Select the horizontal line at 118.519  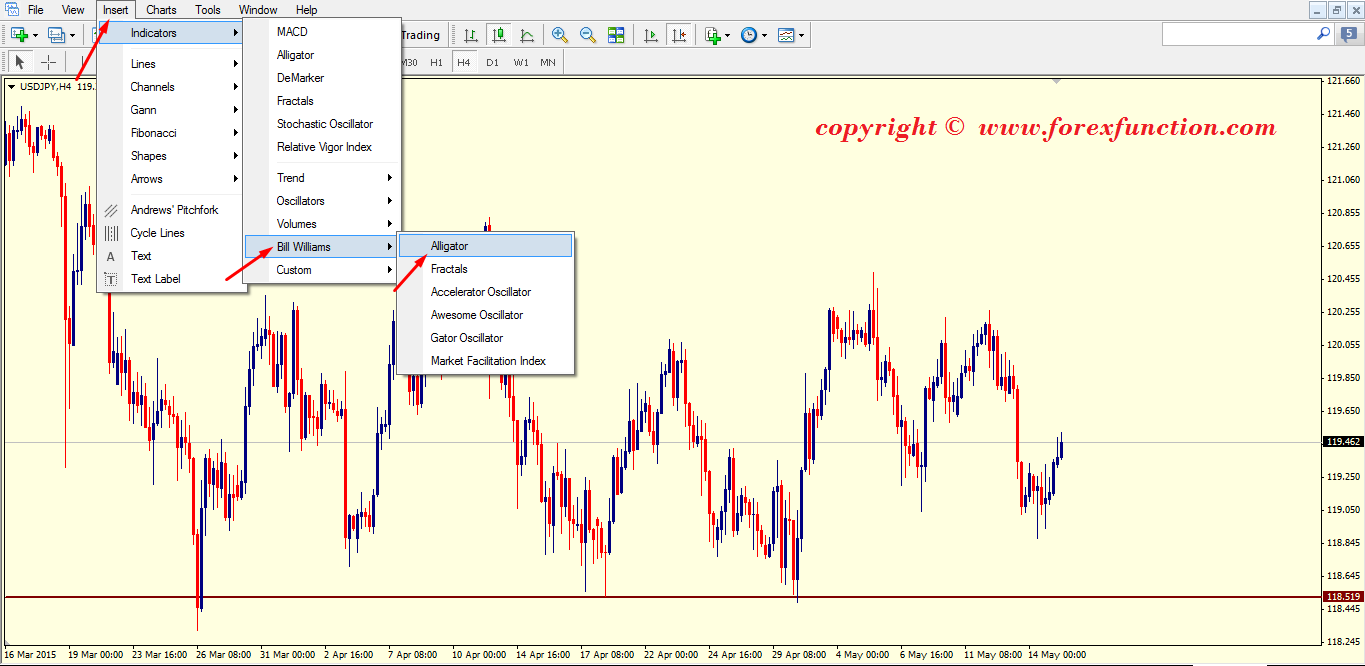[x=662, y=597]
